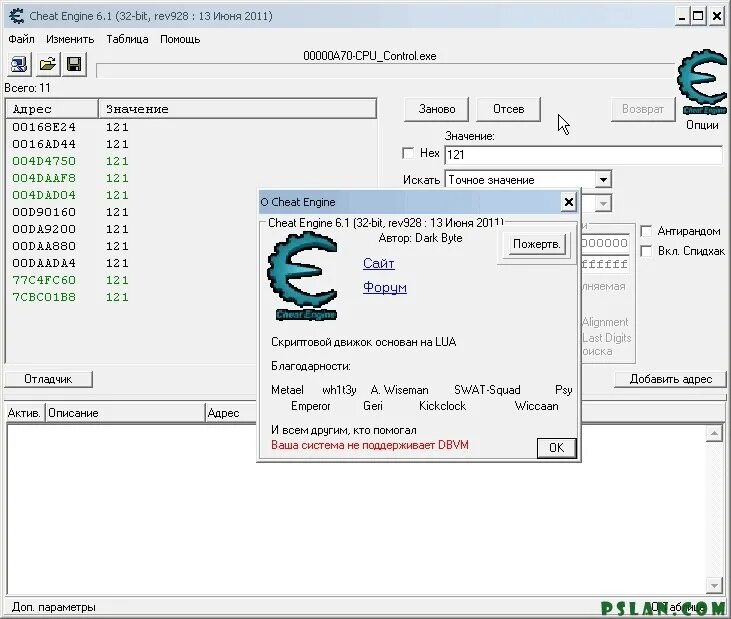The image size is (731, 619).
Task: Click Доп. параметры in status bar
Action: pos(54,607)
